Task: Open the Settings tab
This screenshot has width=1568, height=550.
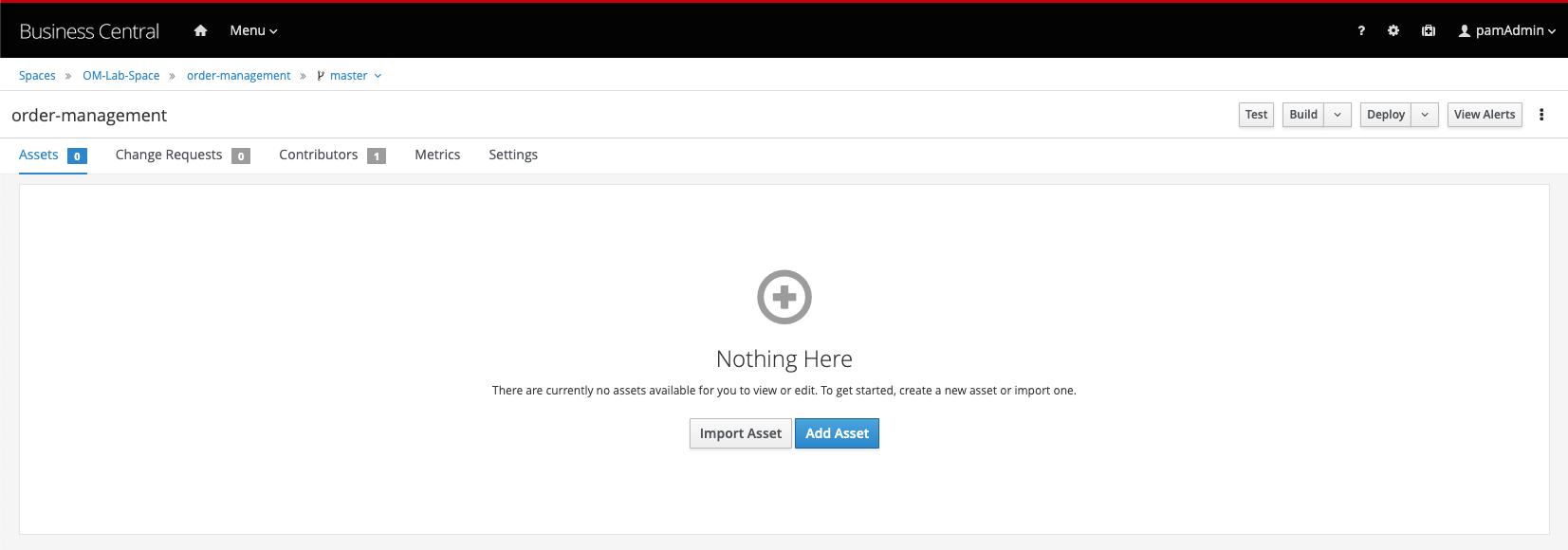Action: (x=513, y=155)
